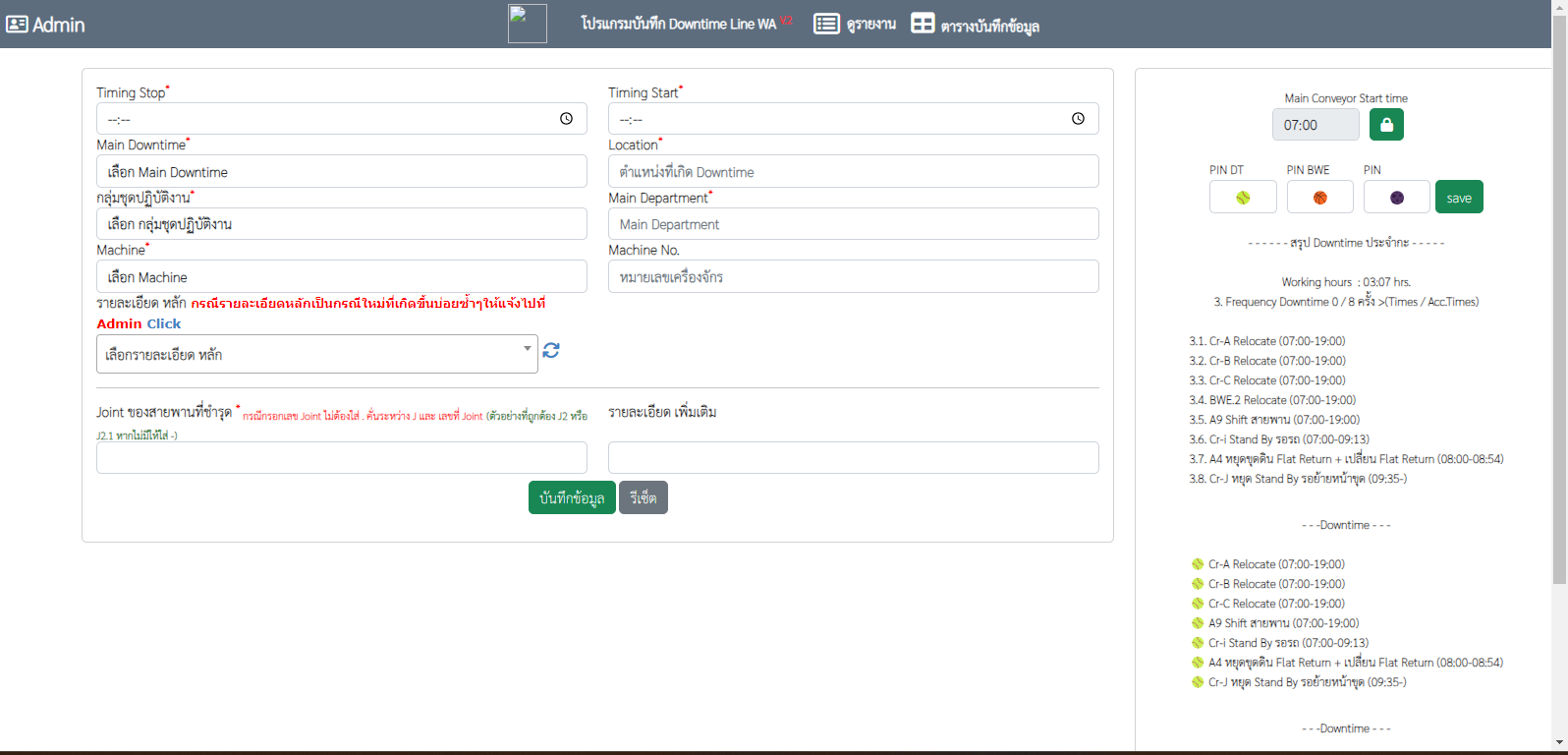Click the Machine No. input field
Image resolution: width=1568 pixels, height=755 pixels.
[853, 277]
